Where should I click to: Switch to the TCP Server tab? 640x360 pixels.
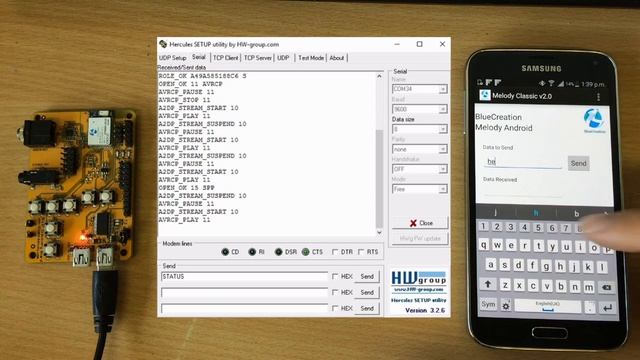(x=258, y=58)
